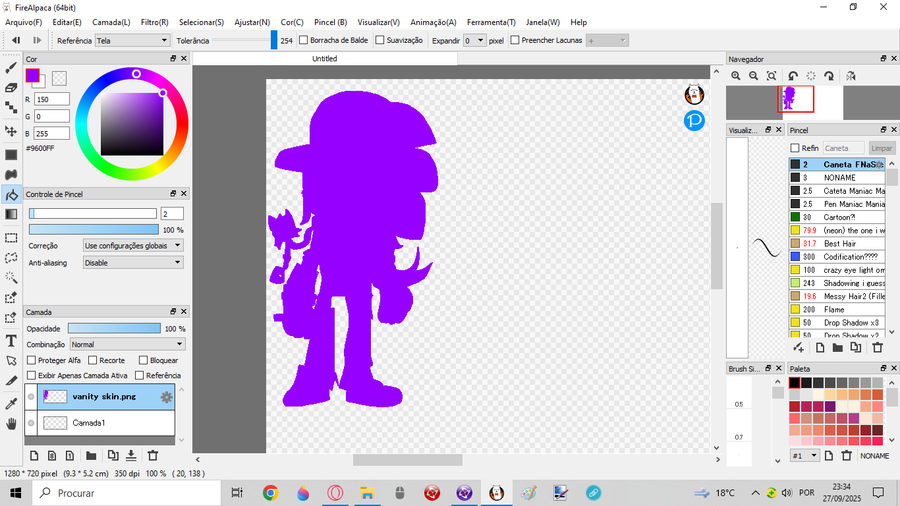Screen dimensions: 900x506
Task: Toggle Exibir Apenas Camada Ativa
Action: pyautogui.click(x=32, y=375)
